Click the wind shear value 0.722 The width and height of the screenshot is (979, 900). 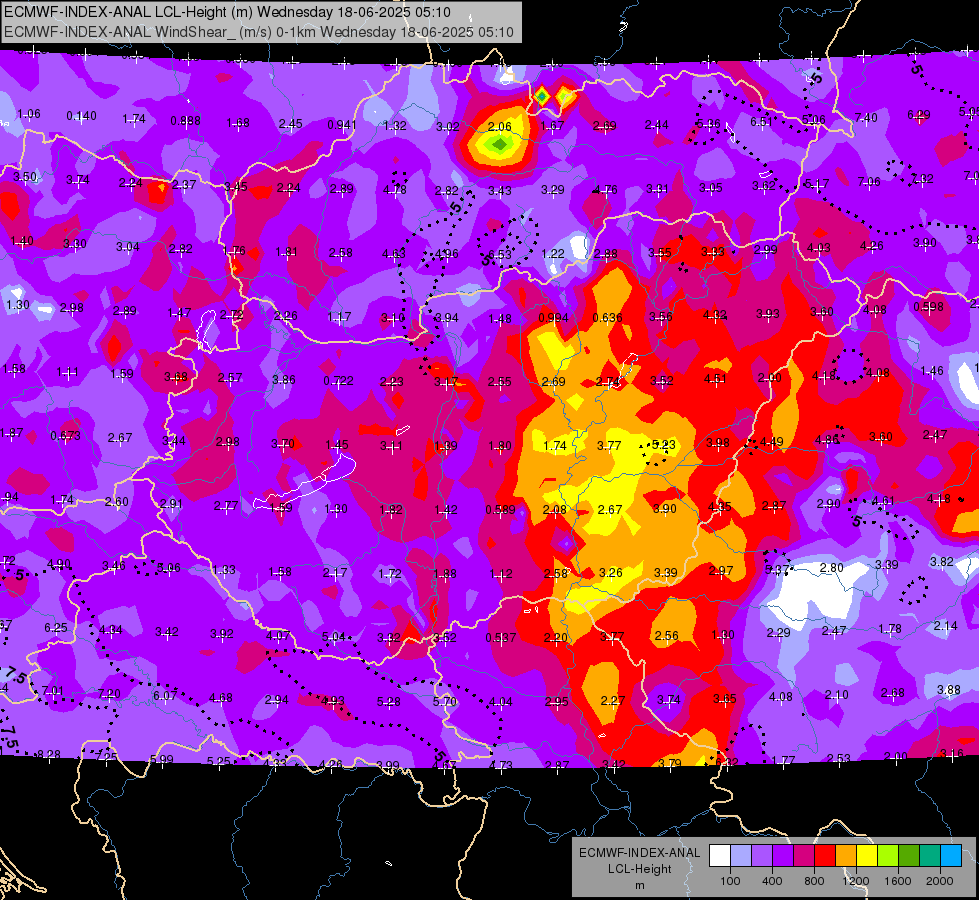pos(338,380)
